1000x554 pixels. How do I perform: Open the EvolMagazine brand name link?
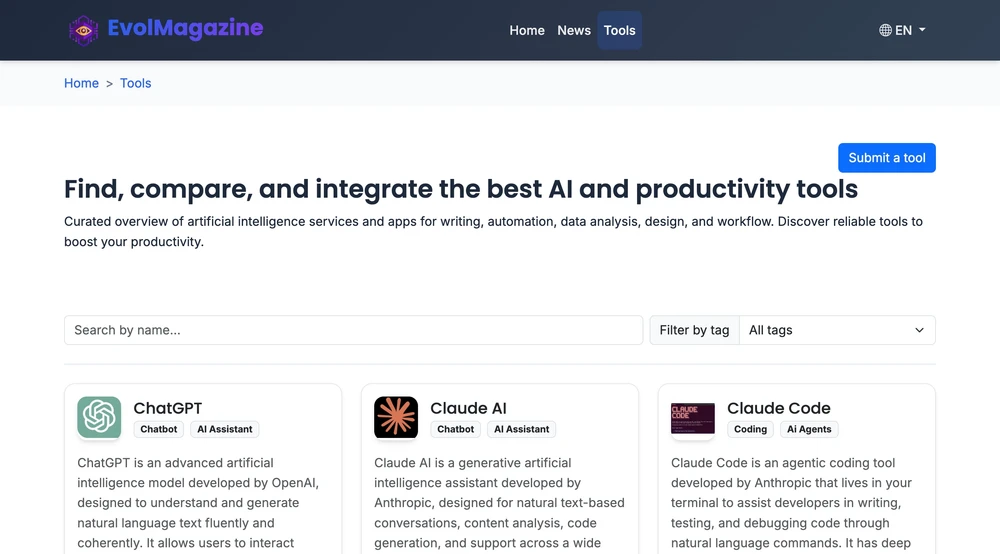click(x=185, y=28)
